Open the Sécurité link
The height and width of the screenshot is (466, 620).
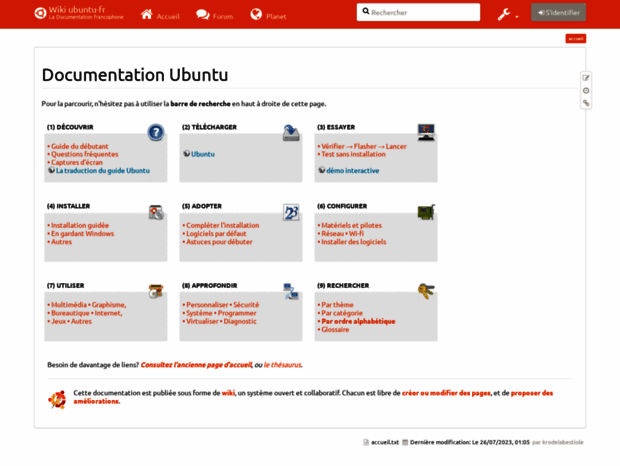pos(246,305)
